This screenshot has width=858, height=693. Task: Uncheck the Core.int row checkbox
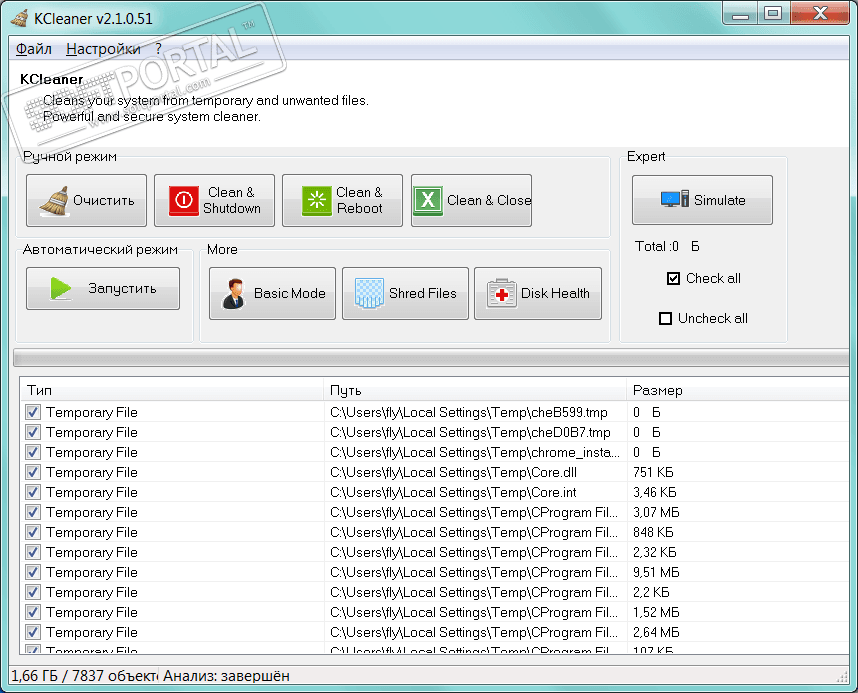(33, 492)
